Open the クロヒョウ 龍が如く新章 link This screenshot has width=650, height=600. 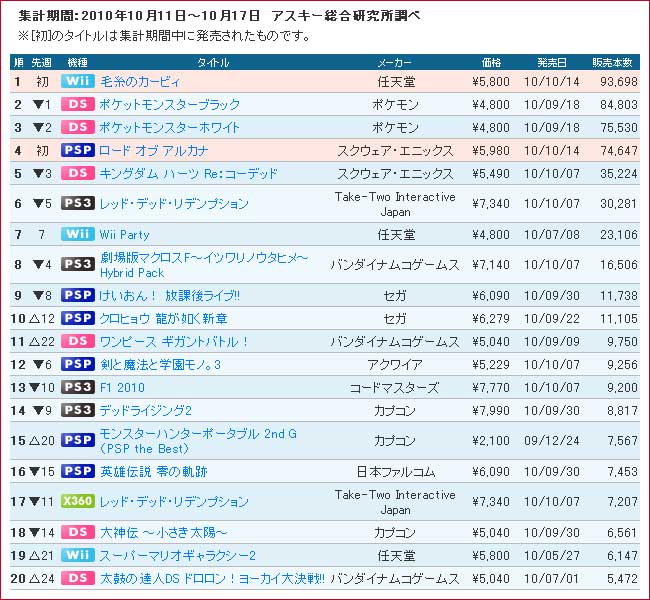click(x=163, y=318)
